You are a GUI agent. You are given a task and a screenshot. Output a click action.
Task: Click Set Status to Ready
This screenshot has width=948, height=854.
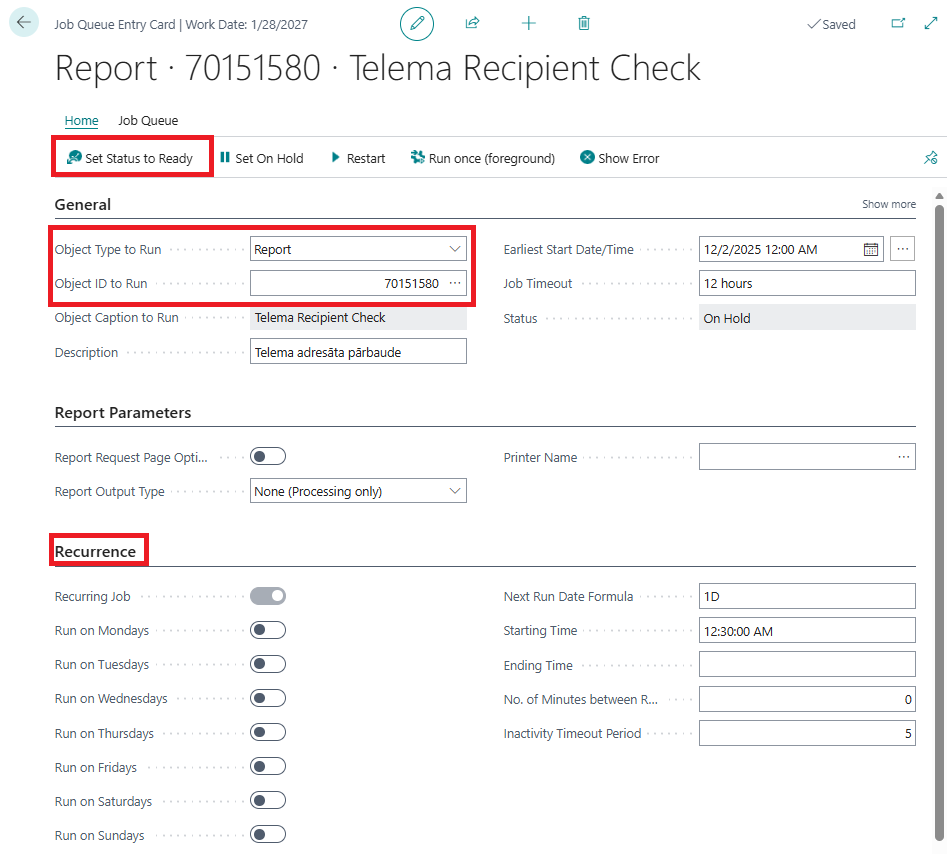pyautogui.click(x=130, y=158)
